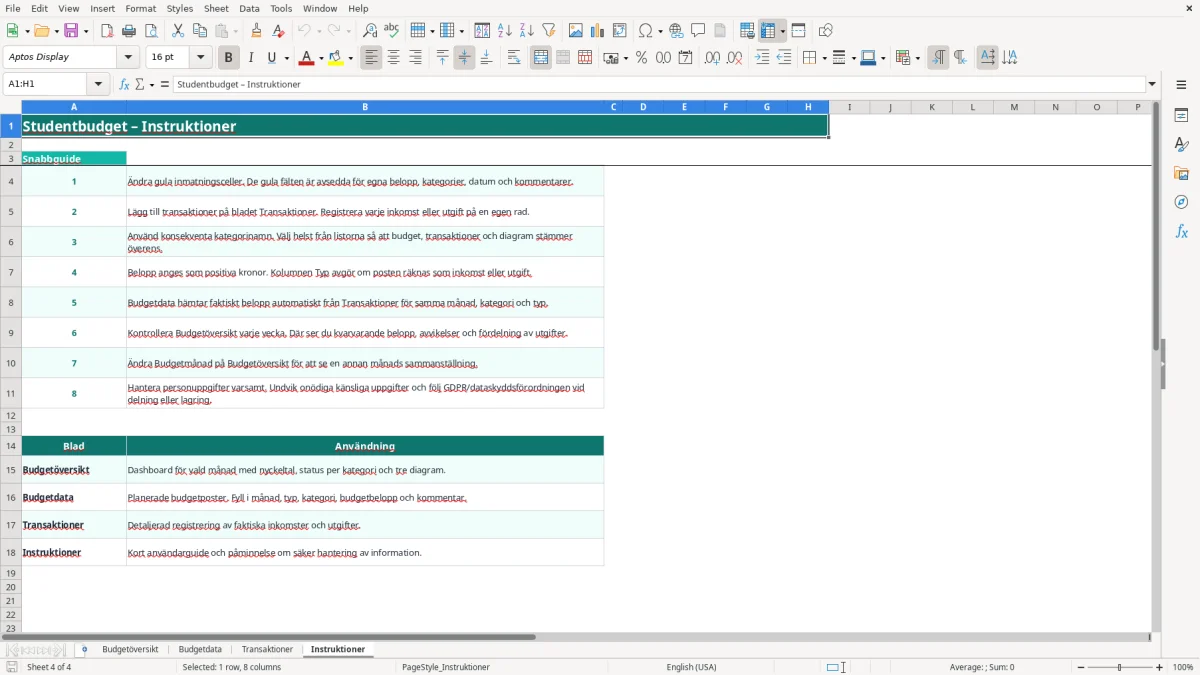The height and width of the screenshot is (675, 1200).
Task: Increase indent of the cell content
Action: tap(762, 58)
